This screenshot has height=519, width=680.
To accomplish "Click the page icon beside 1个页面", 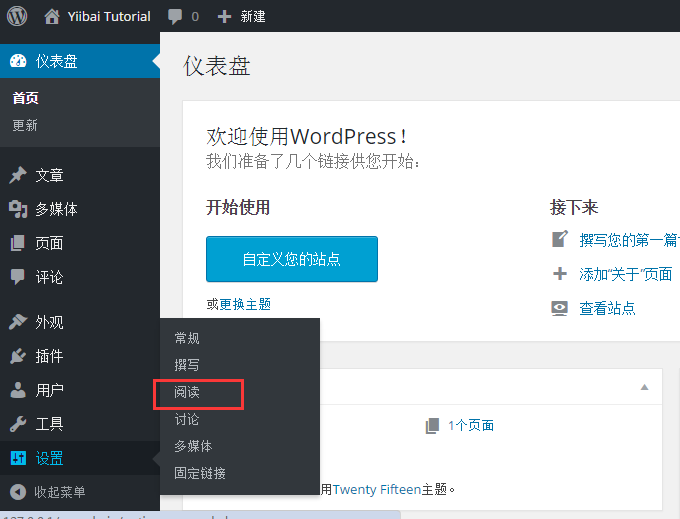I will 432,426.
